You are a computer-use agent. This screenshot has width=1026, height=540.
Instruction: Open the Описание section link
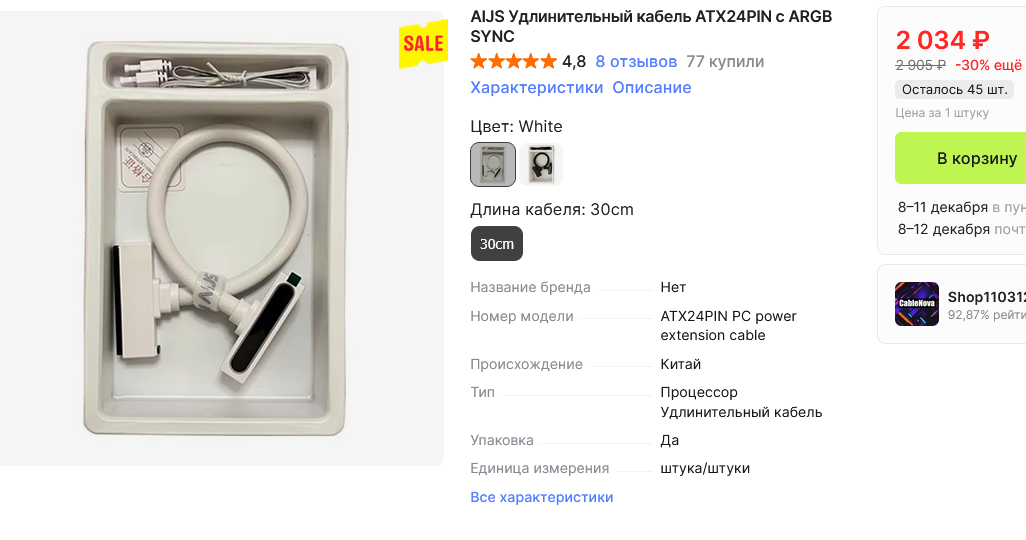[652, 88]
